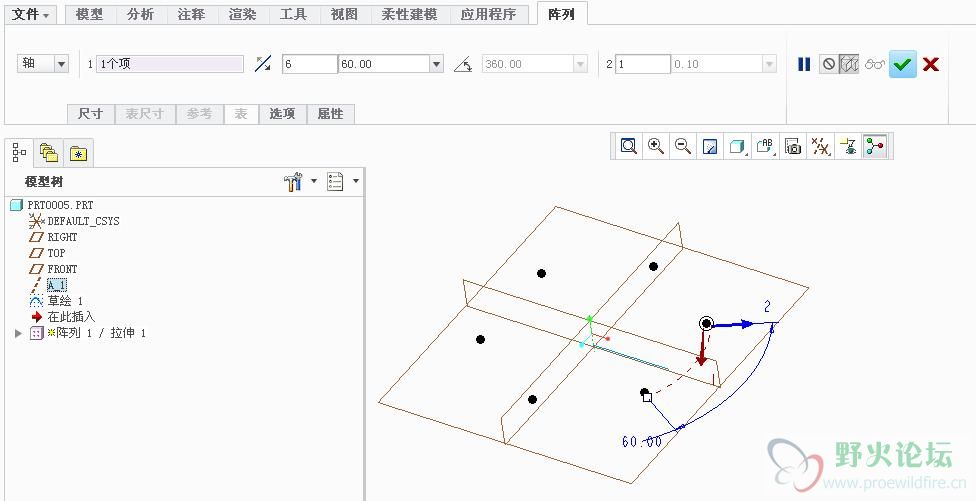The image size is (976, 501).
Task: Click the Repaint icon
Action: pyautogui.click(x=710, y=146)
